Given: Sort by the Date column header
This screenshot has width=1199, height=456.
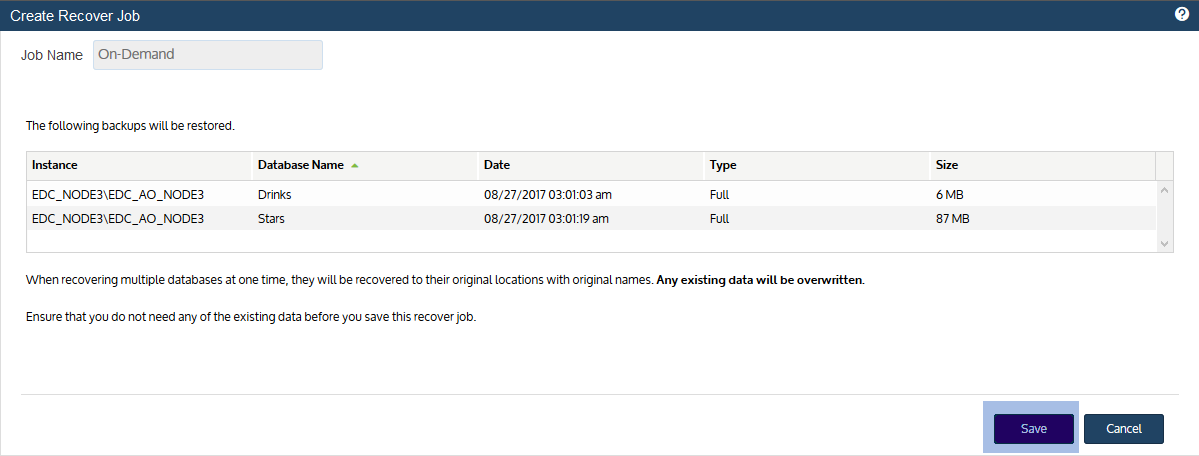Looking at the screenshot, I should 591,165.
